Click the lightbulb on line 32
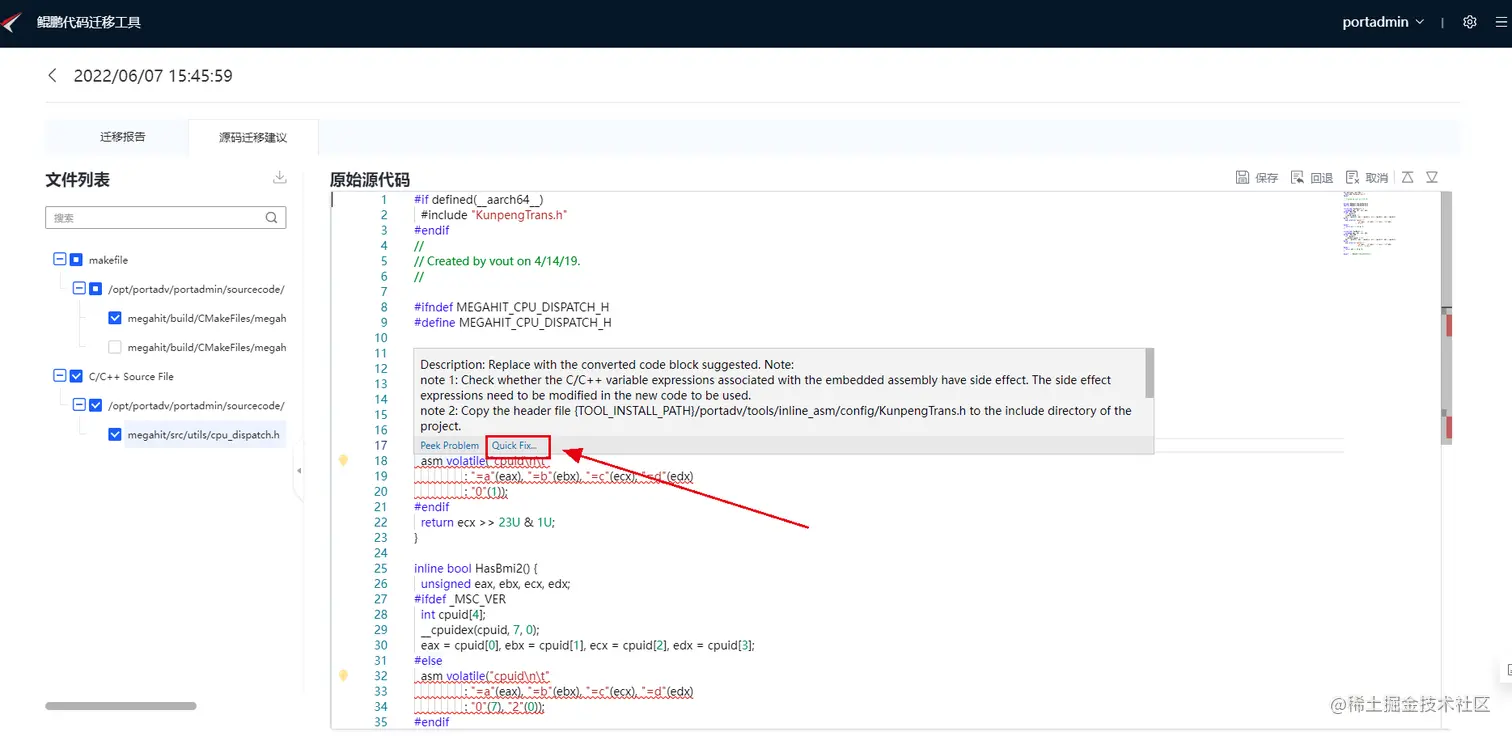 click(x=343, y=676)
